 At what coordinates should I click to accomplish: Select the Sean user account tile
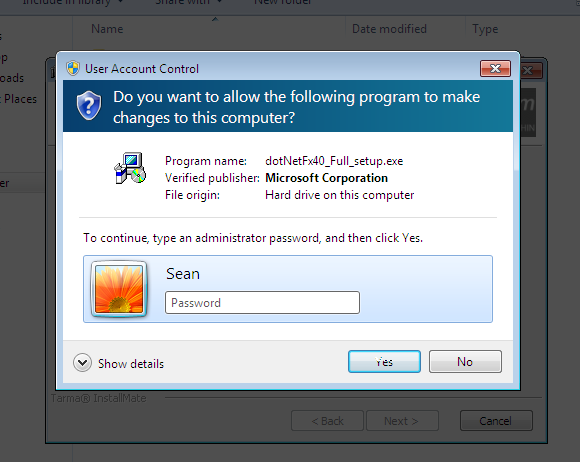288,289
